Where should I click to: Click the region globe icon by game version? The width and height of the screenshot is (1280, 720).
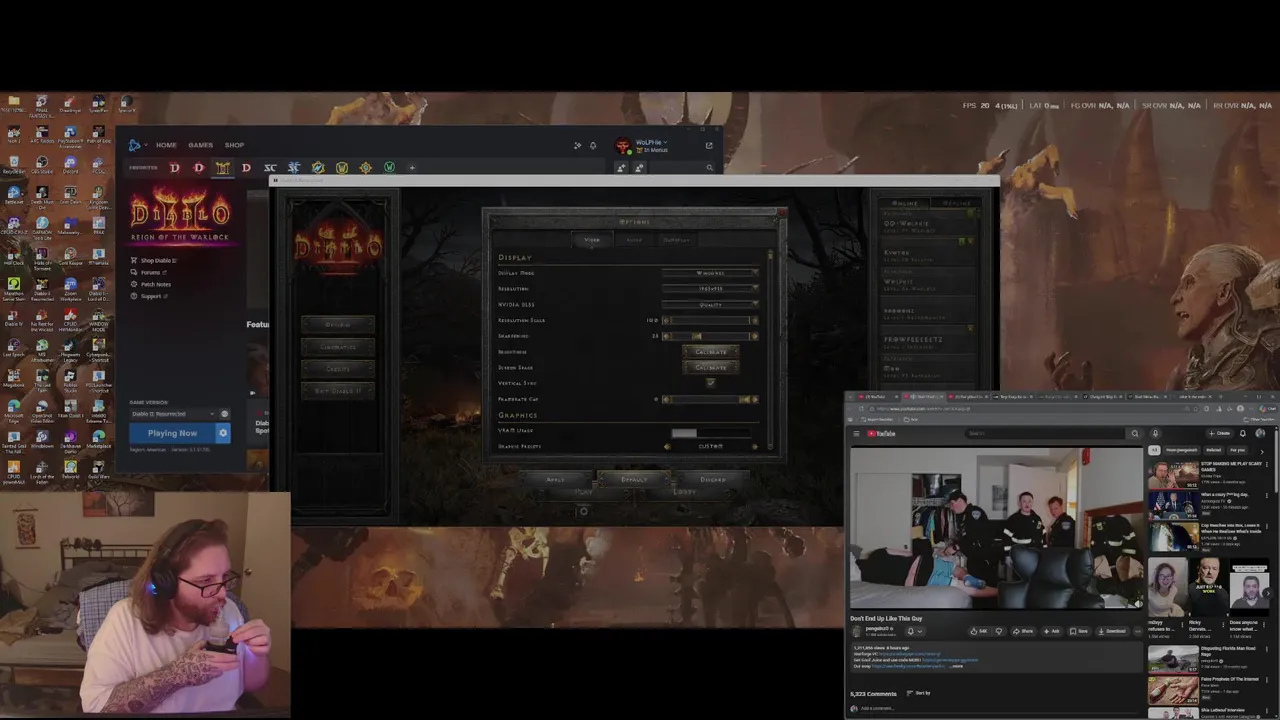coord(224,414)
